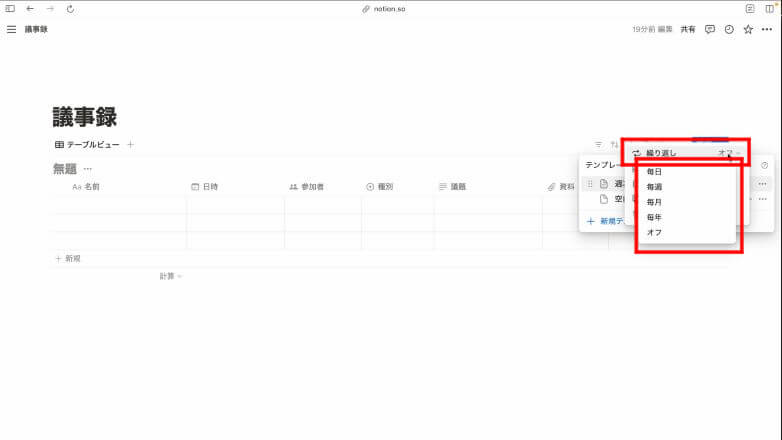Viewport: 782px width, 440px height.
Task: Click the 日時 column header
Action: tap(204, 187)
